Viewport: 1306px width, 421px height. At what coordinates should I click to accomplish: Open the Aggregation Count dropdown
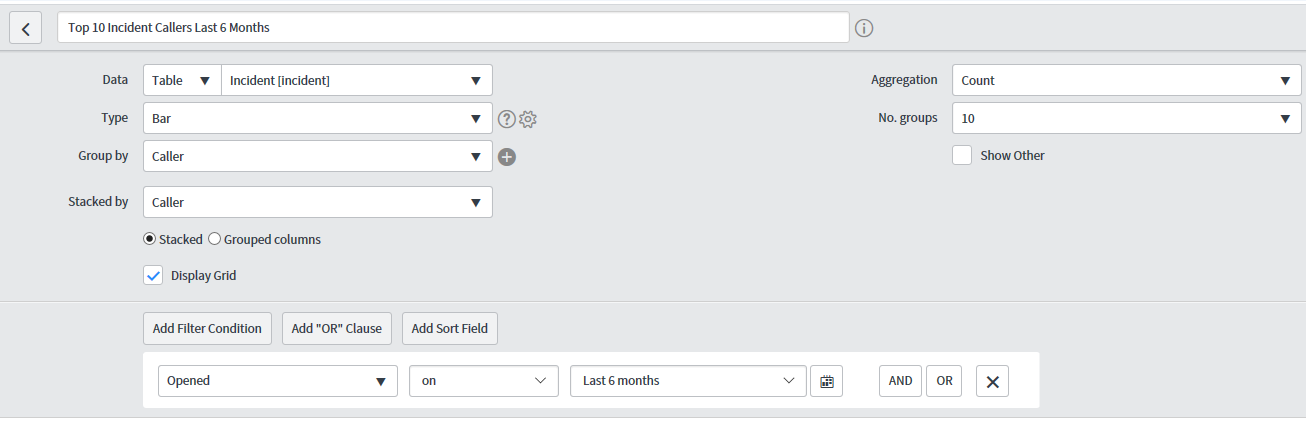[x=1127, y=81]
